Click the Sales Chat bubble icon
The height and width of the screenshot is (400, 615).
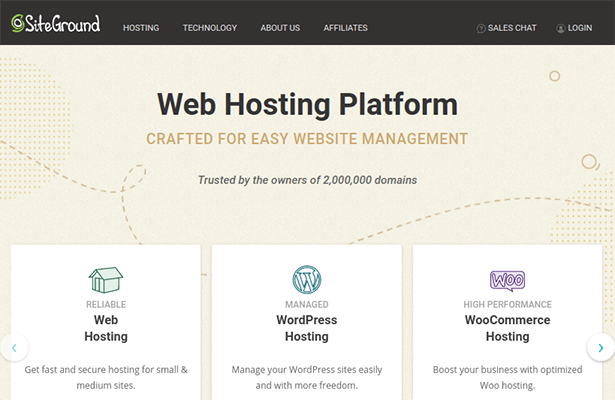point(481,28)
